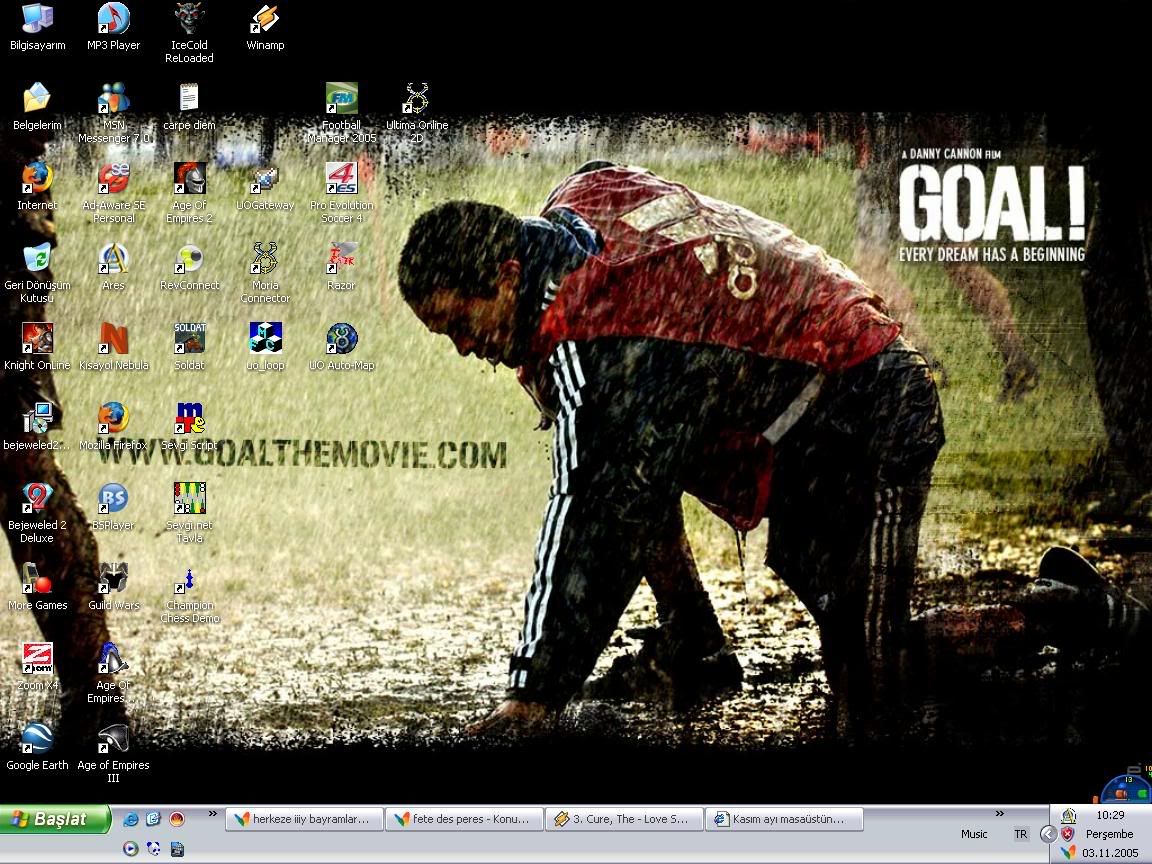Select the carpe diem text file
This screenshot has width=1152, height=864.
coord(189,107)
